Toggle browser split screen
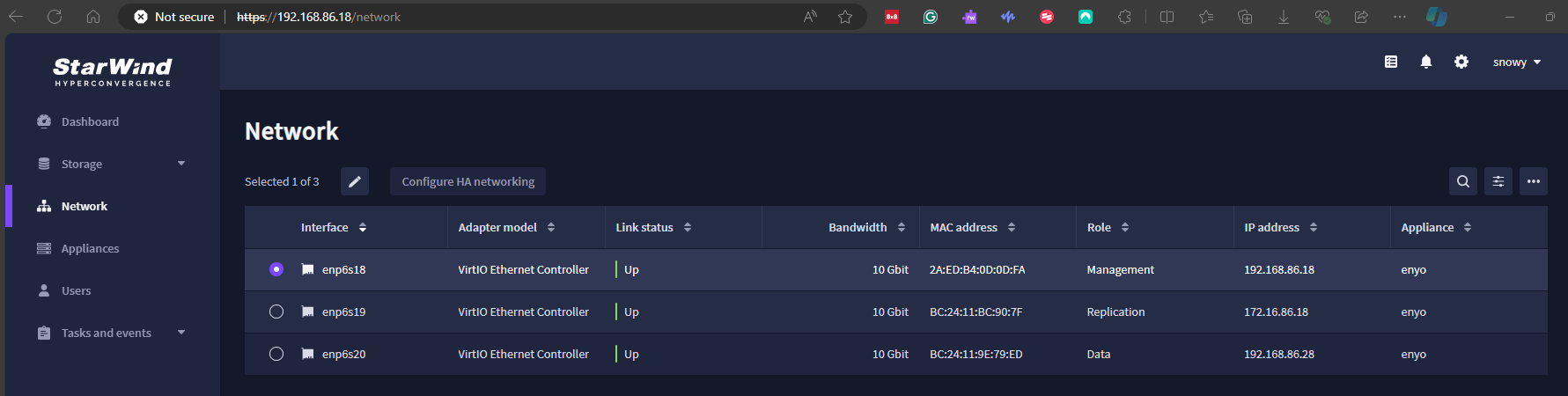Viewport: 1568px width, 396px height. [x=1167, y=17]
